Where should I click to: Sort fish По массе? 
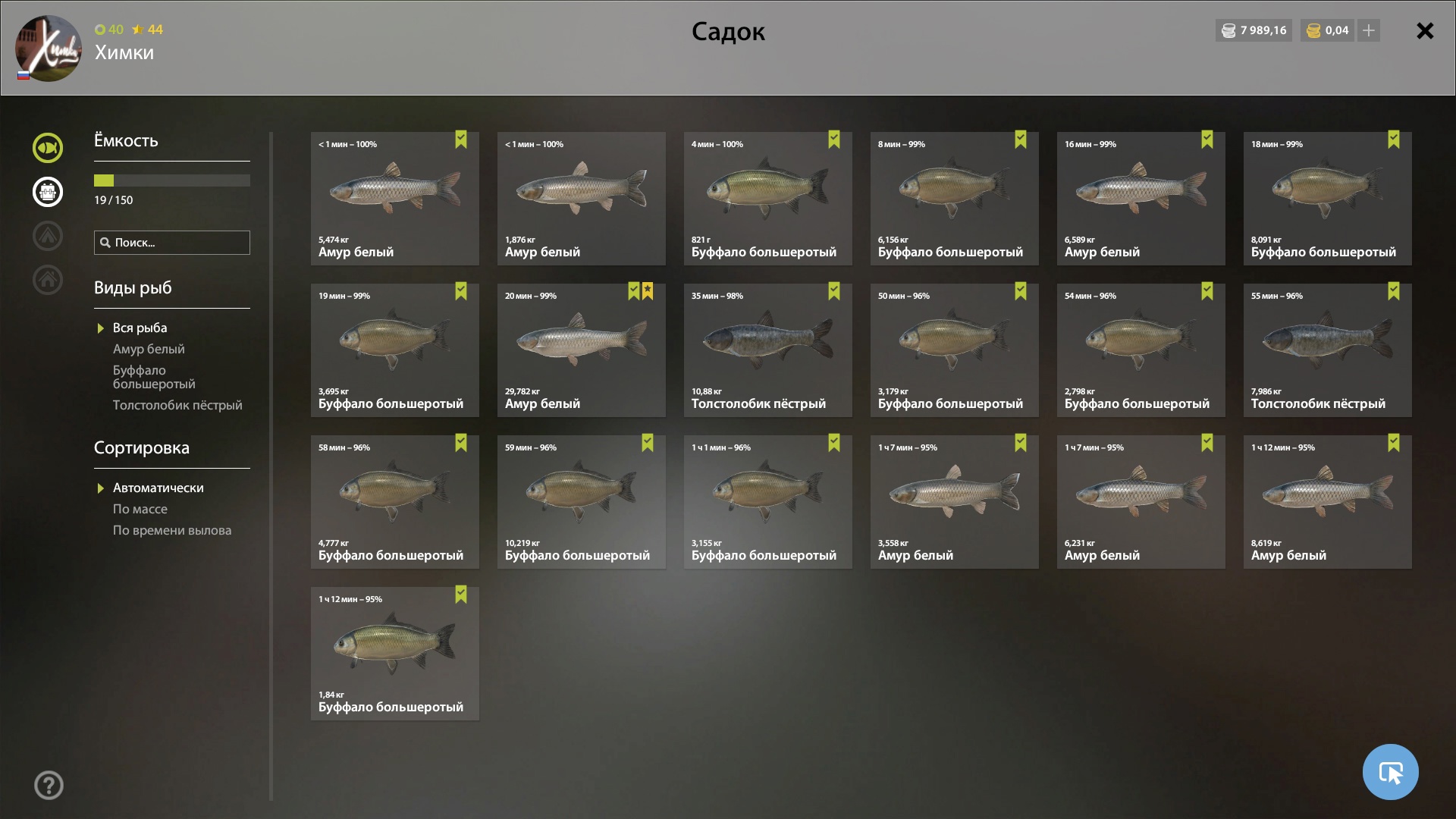(140, 510)
